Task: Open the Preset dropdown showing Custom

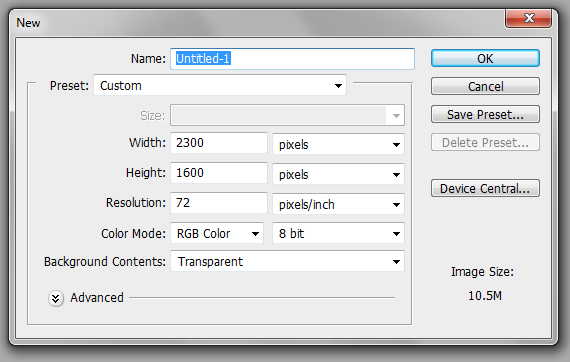Action: (220, 86)
